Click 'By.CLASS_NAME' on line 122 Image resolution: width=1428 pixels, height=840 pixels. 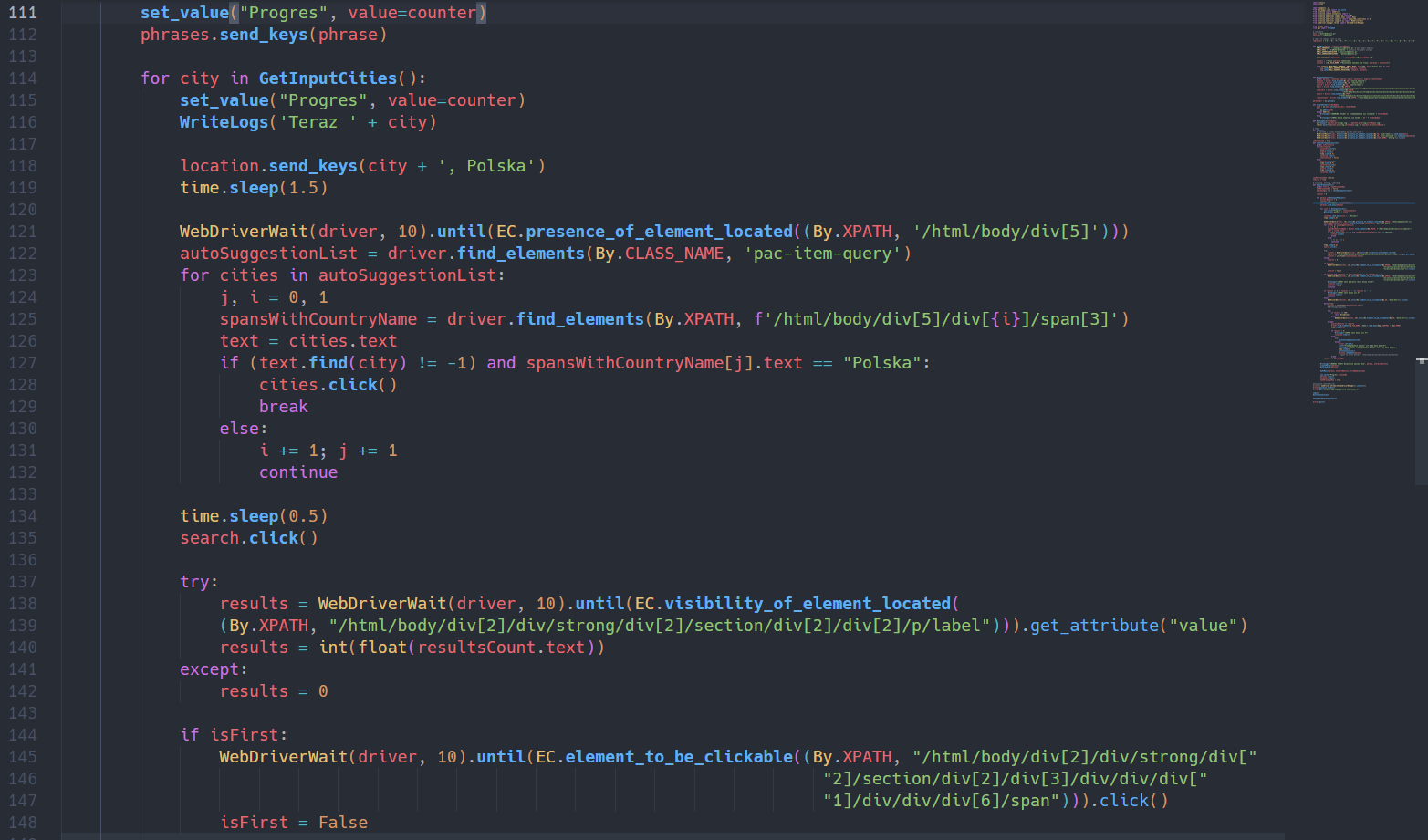[660, 254]
